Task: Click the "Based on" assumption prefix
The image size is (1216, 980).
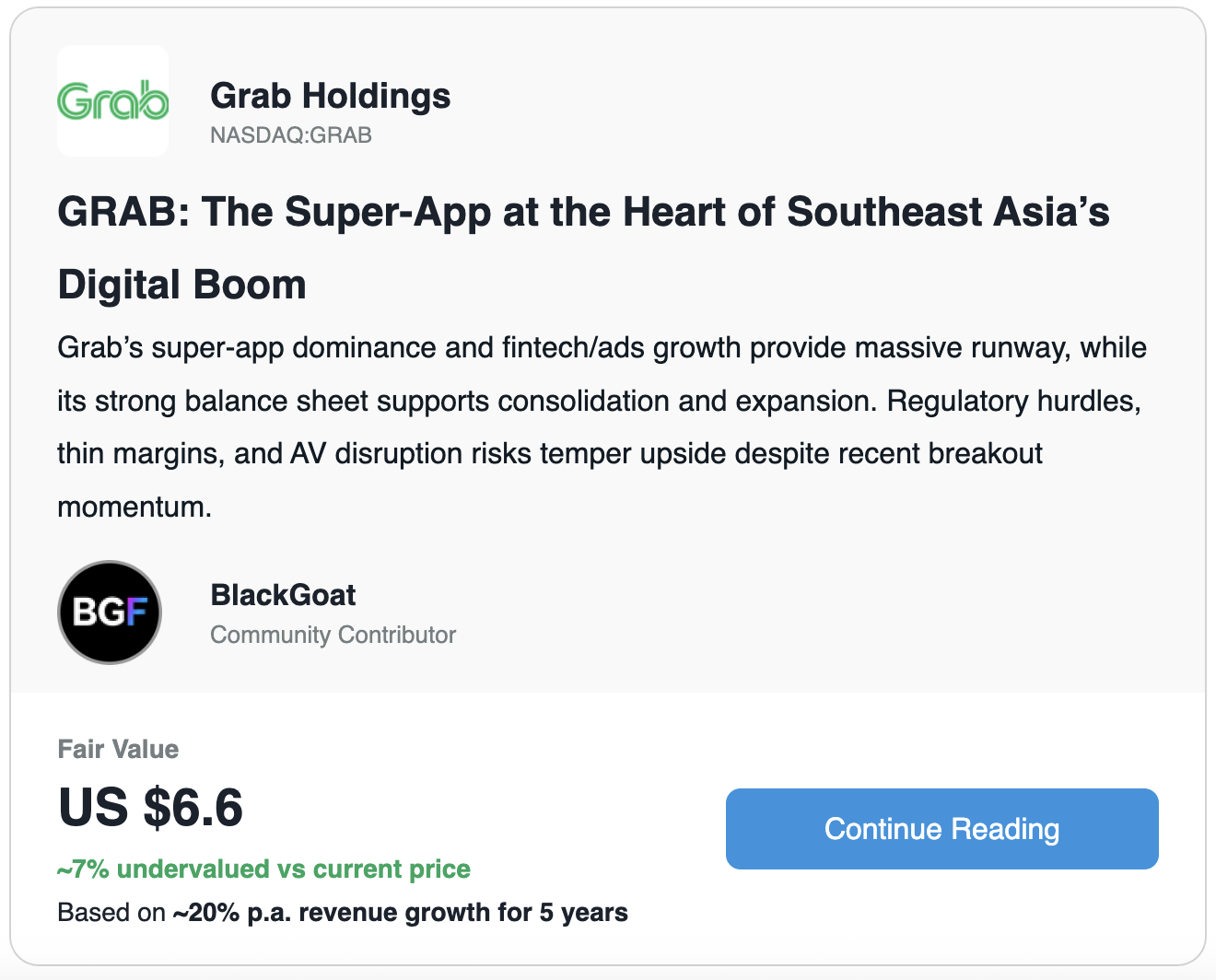Action: (x=111, y=913)
